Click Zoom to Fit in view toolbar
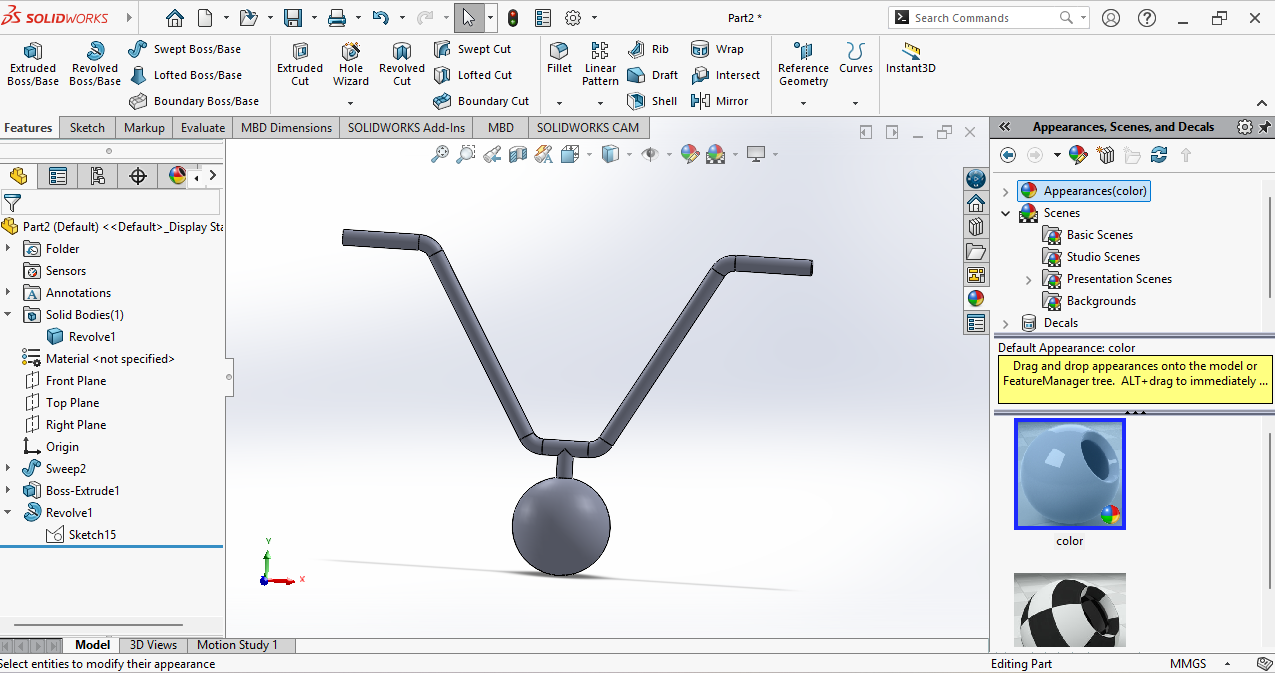Viewport: 1275px width, 673px height. [439, 154]
